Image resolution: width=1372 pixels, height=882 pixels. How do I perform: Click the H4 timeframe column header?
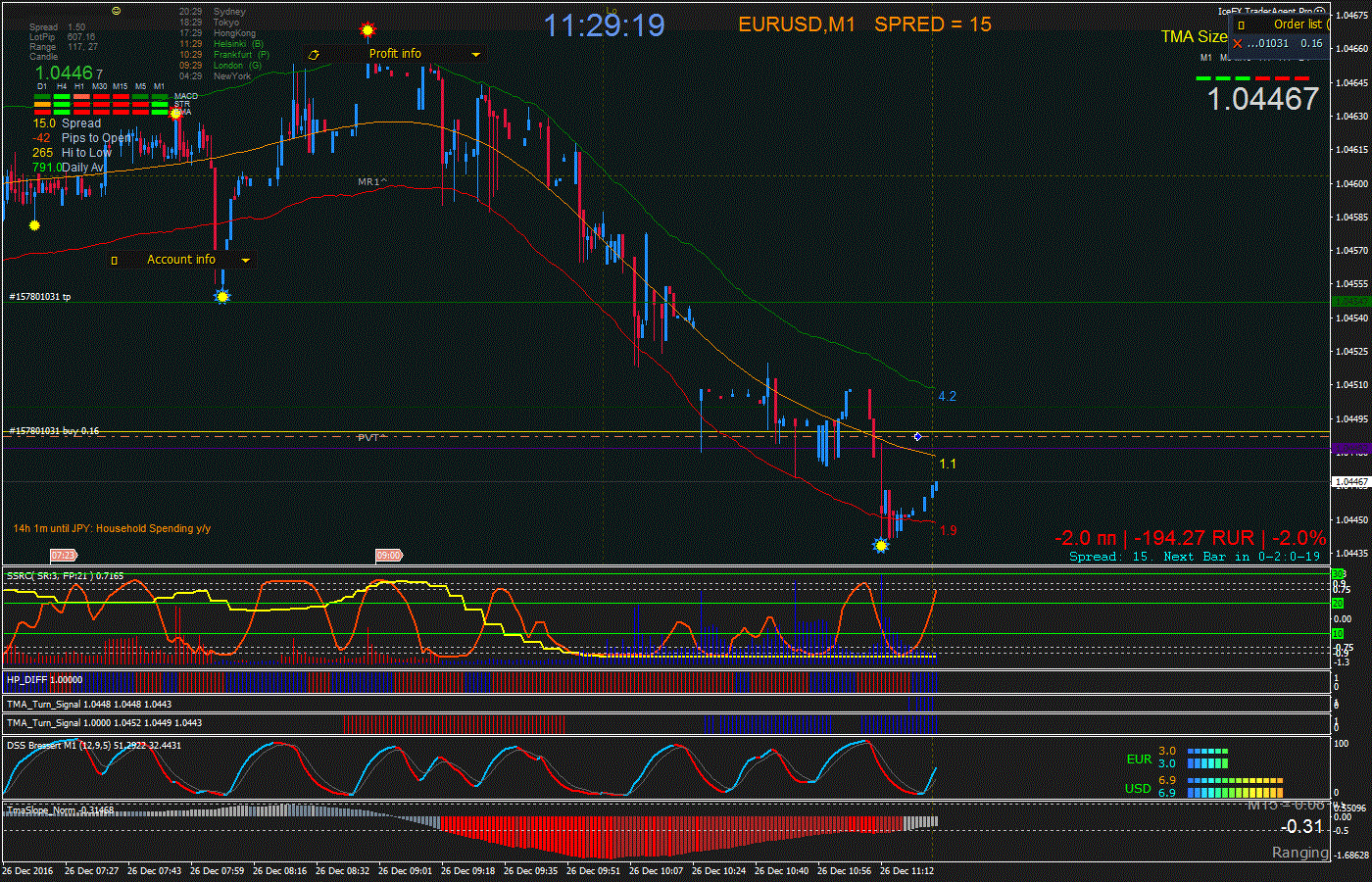(x=62, y=86)
